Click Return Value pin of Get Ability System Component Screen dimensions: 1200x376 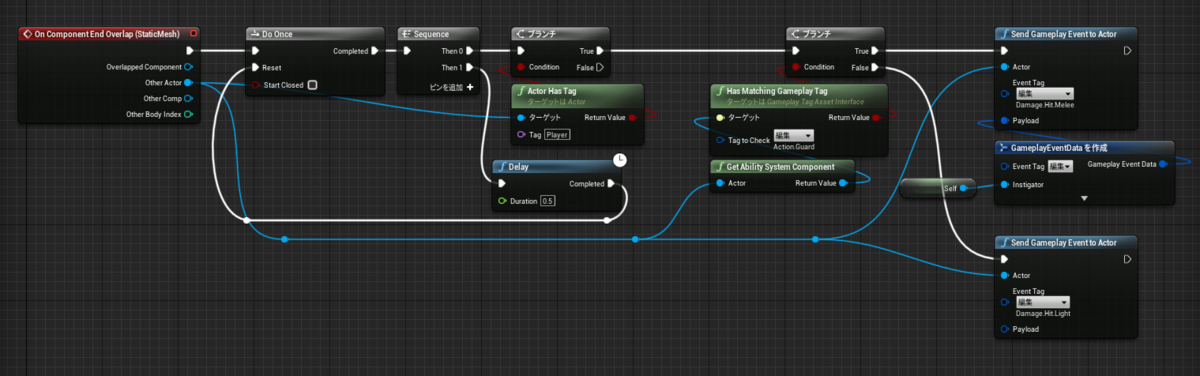(843, 183)
